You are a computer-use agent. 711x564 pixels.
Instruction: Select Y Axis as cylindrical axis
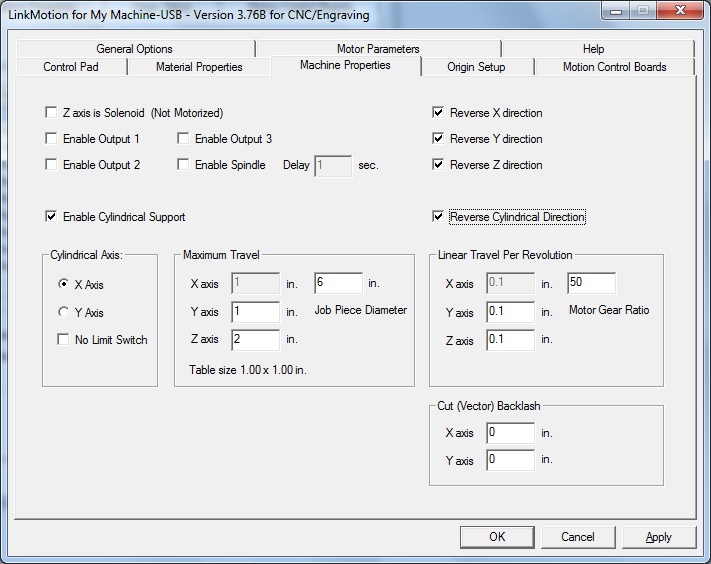(x=63, y=312)
